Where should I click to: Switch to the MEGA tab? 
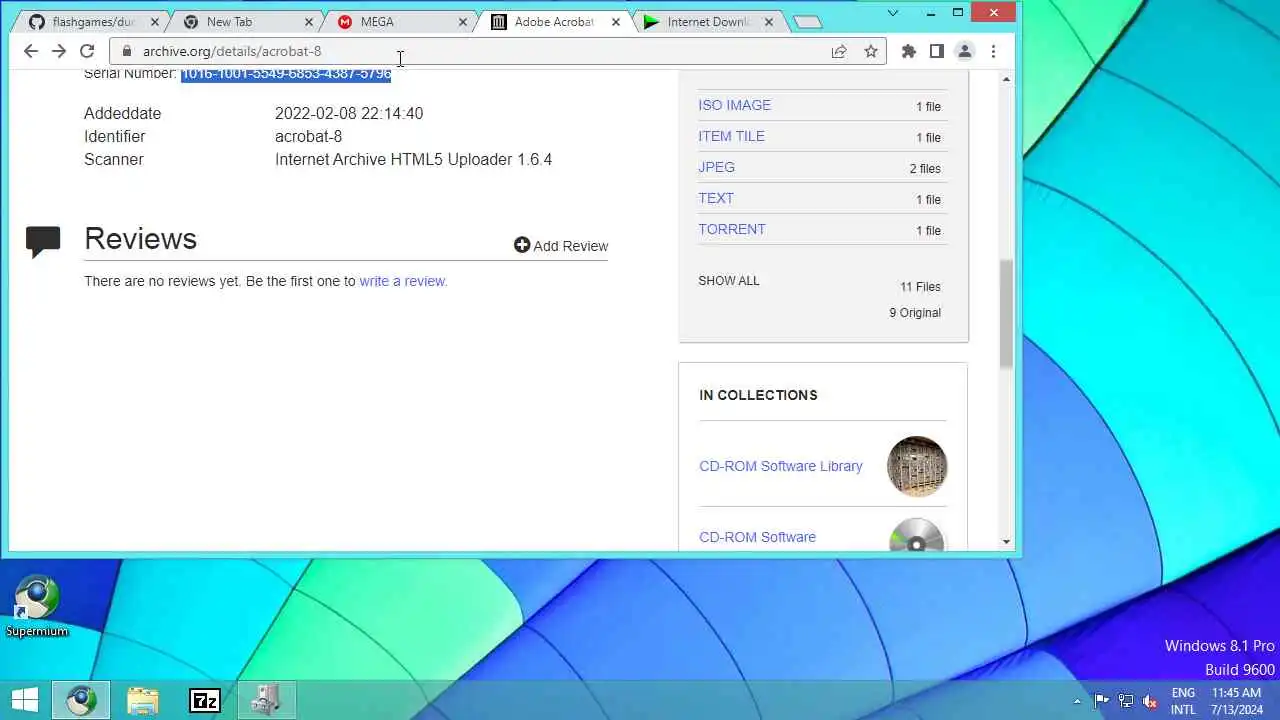[398, 22]
